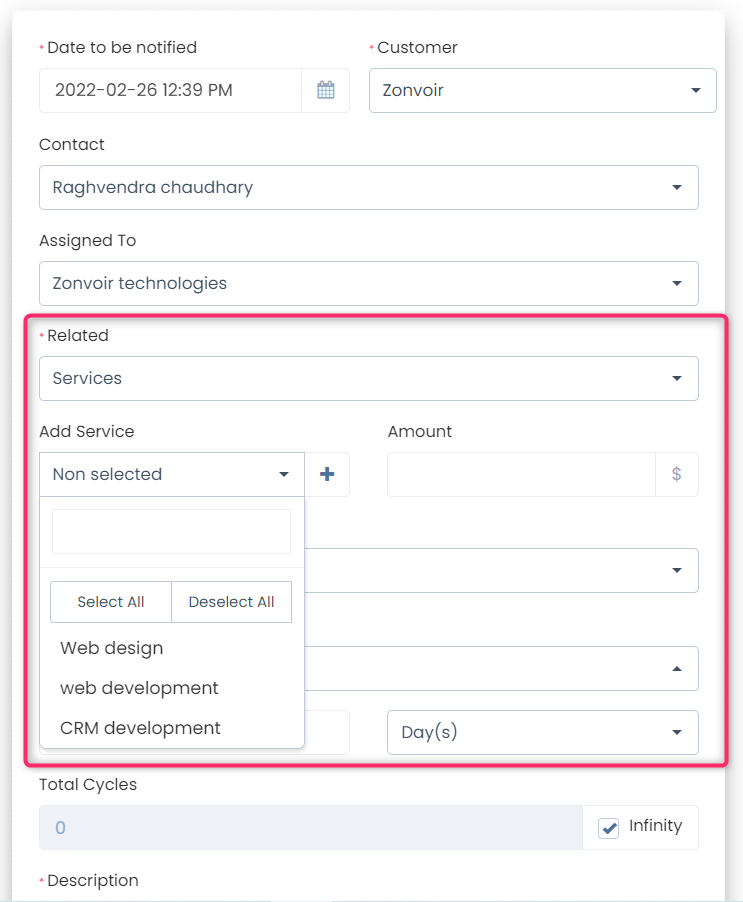Open the Day(s) period dropdown
The height and width of the screenshot is (902, 743).
(x=542, y=732)
